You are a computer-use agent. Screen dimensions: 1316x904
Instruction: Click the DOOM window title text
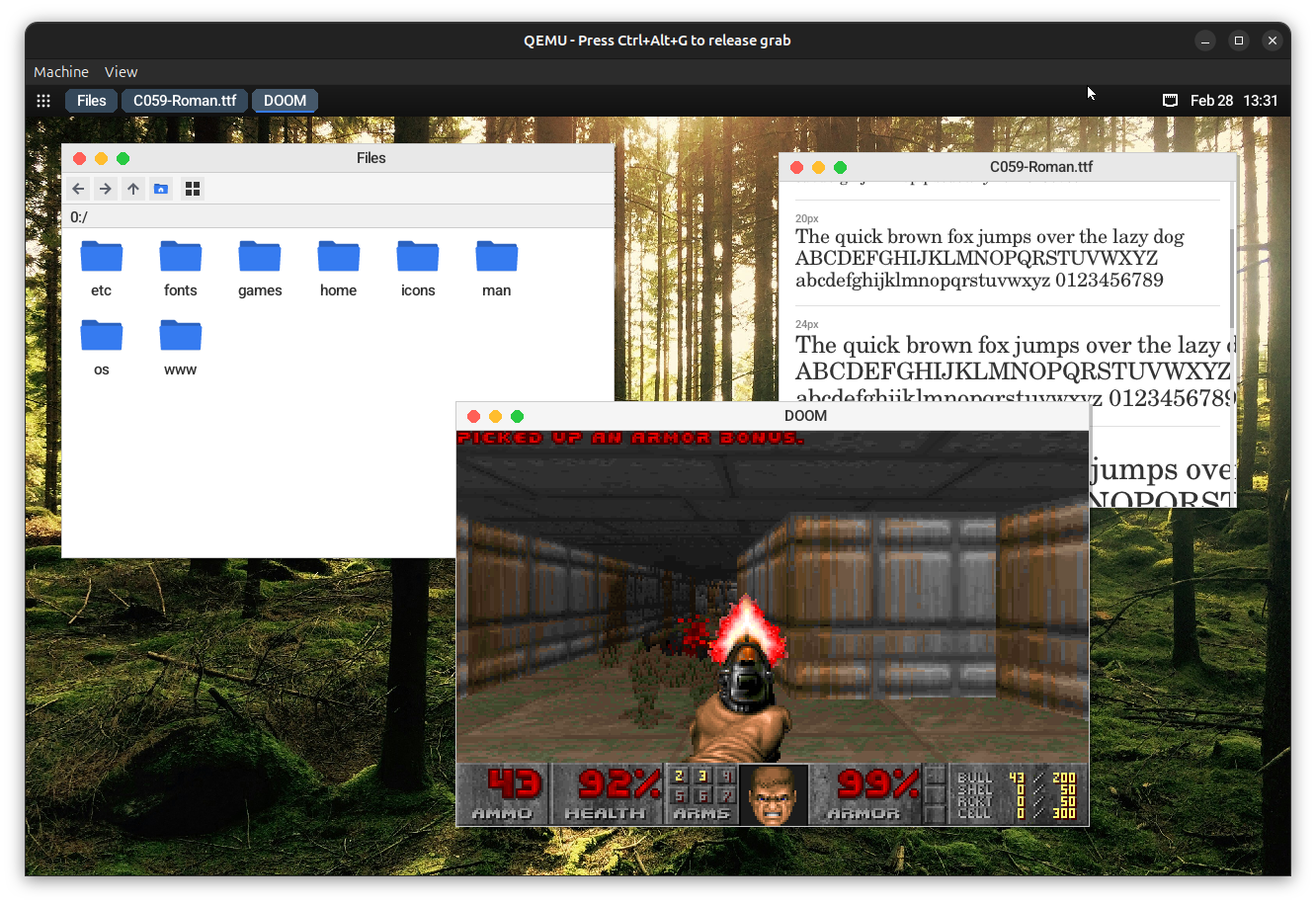point(805,416)
